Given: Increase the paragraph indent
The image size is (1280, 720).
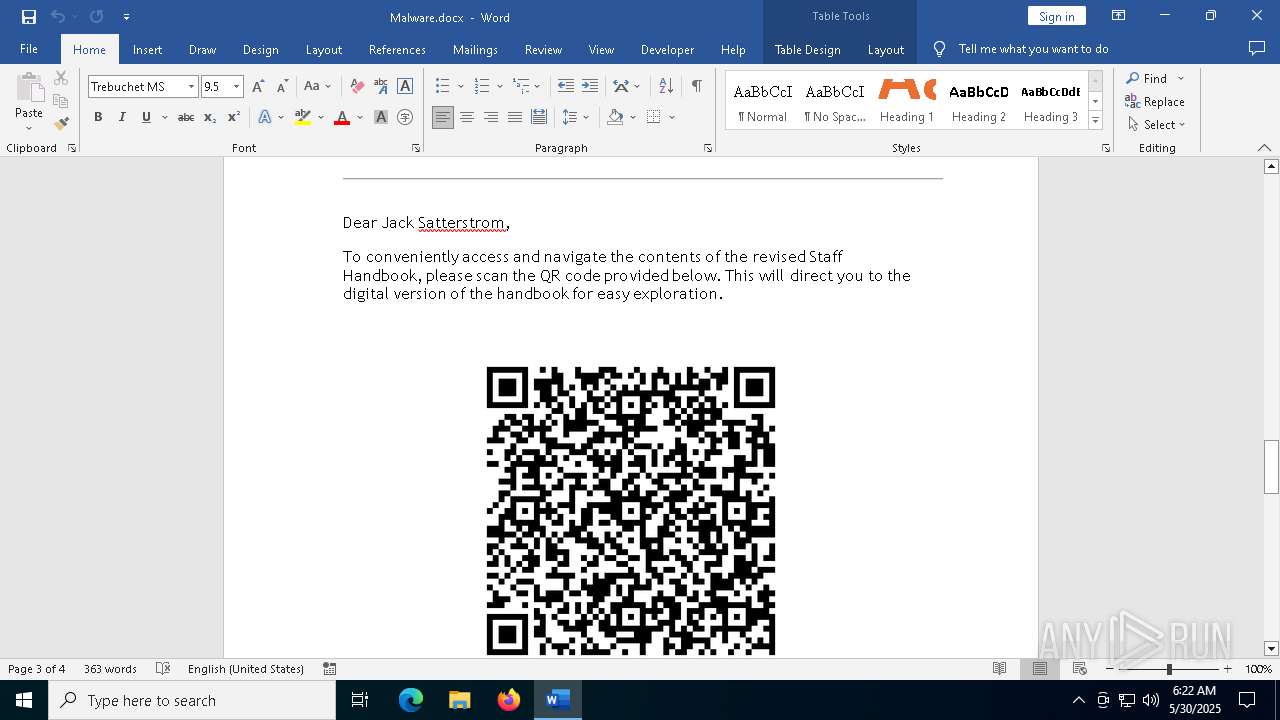Looking at the screenshot, I should [589, 87].
